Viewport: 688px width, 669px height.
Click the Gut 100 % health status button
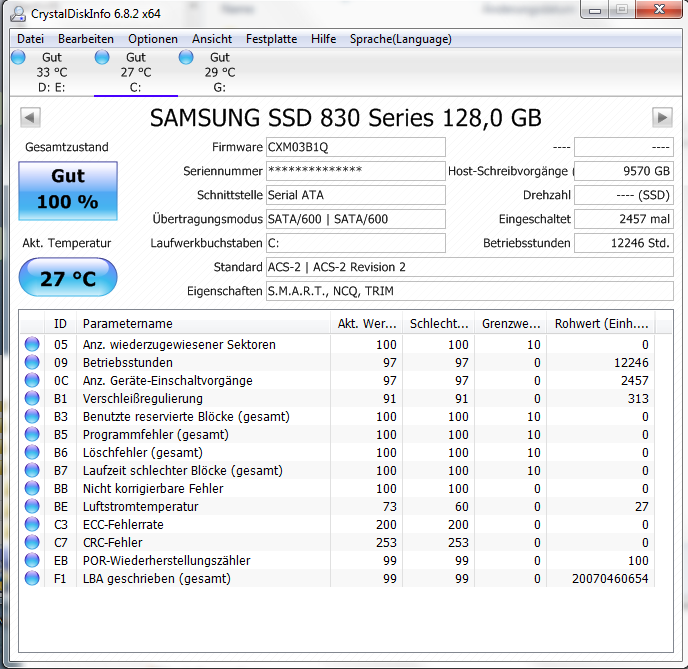[68, 191]
